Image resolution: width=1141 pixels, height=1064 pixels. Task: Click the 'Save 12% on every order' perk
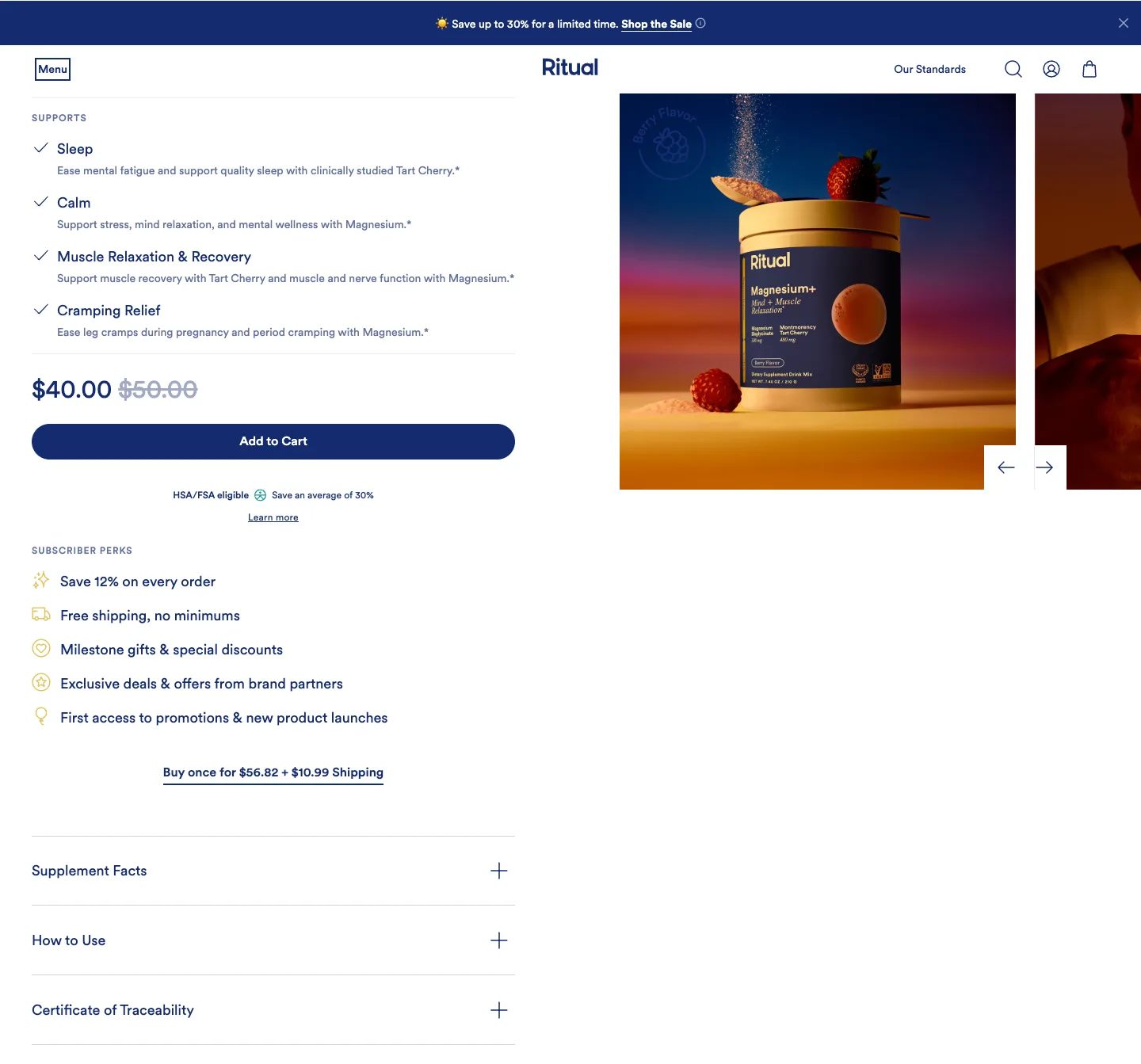138,582
